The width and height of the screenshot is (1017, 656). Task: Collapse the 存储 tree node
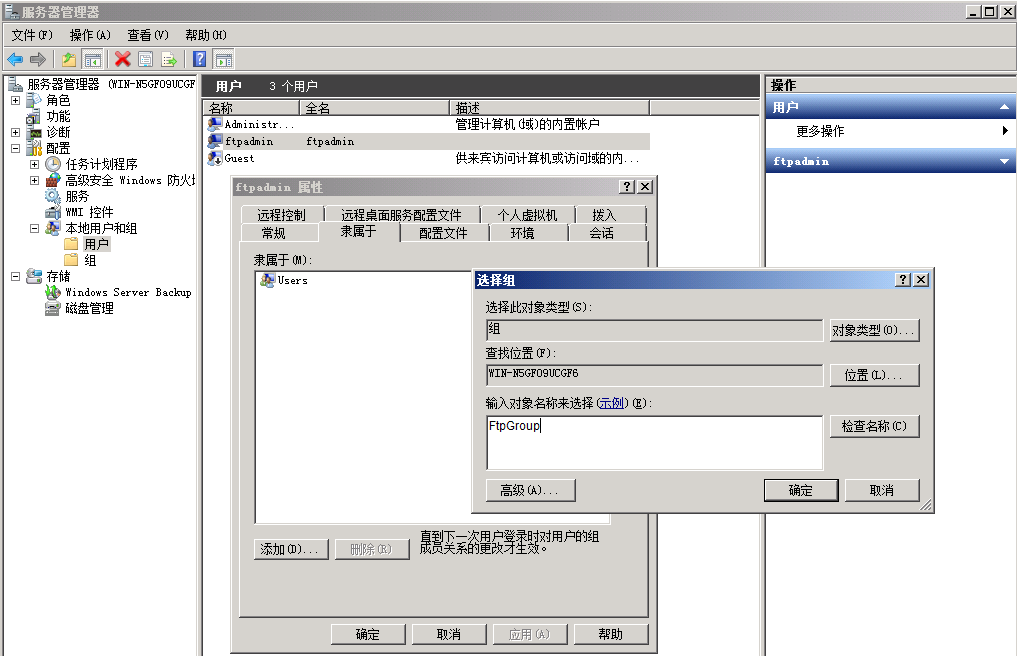(16, 276)
